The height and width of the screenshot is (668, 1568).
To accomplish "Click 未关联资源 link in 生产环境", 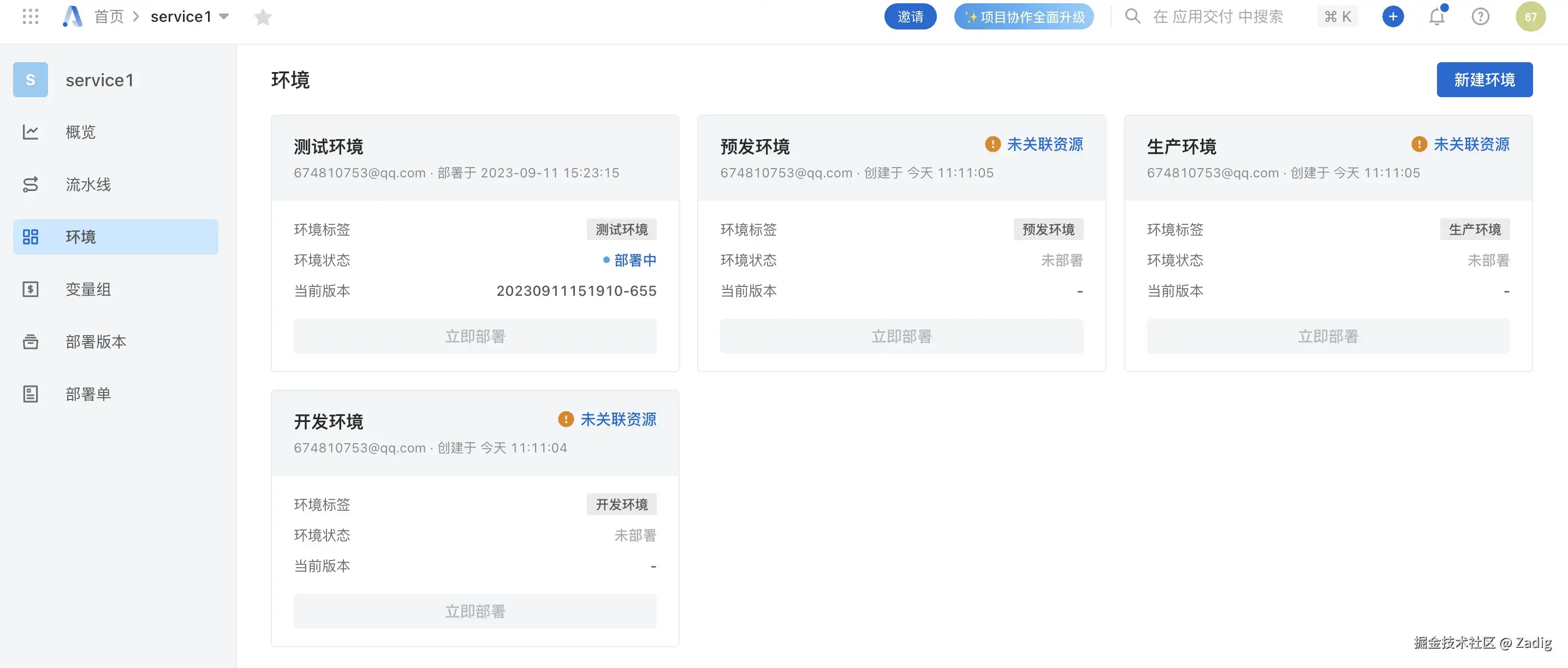I will [x=1472, y=144].
